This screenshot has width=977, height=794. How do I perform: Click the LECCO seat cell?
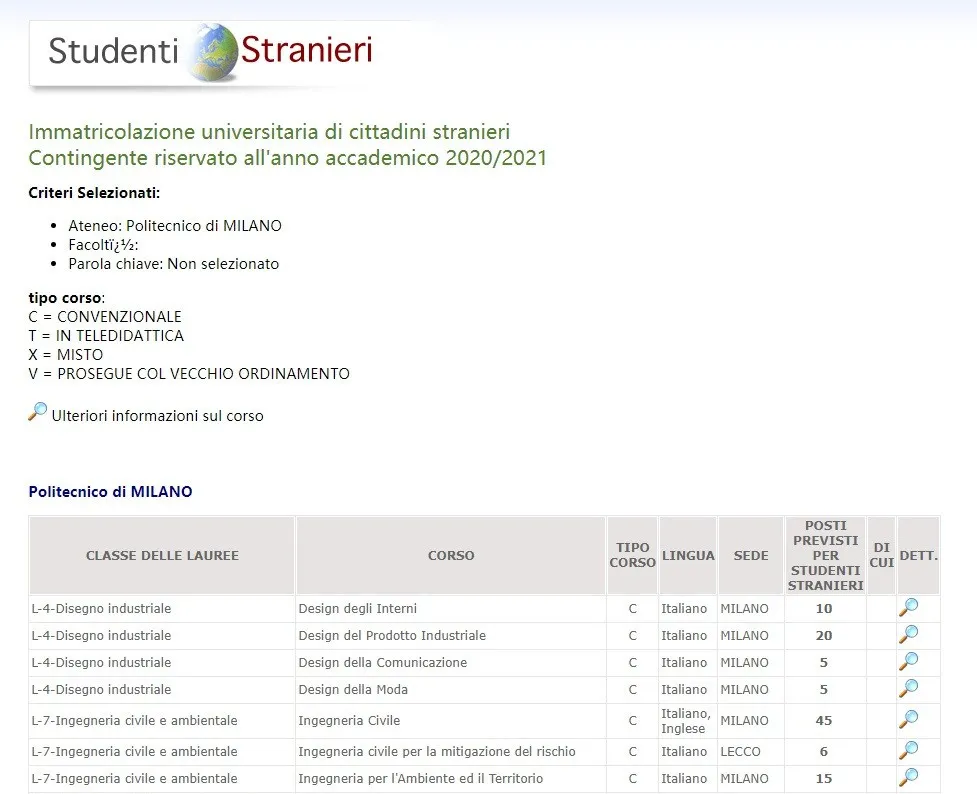[x=740, y=752]
